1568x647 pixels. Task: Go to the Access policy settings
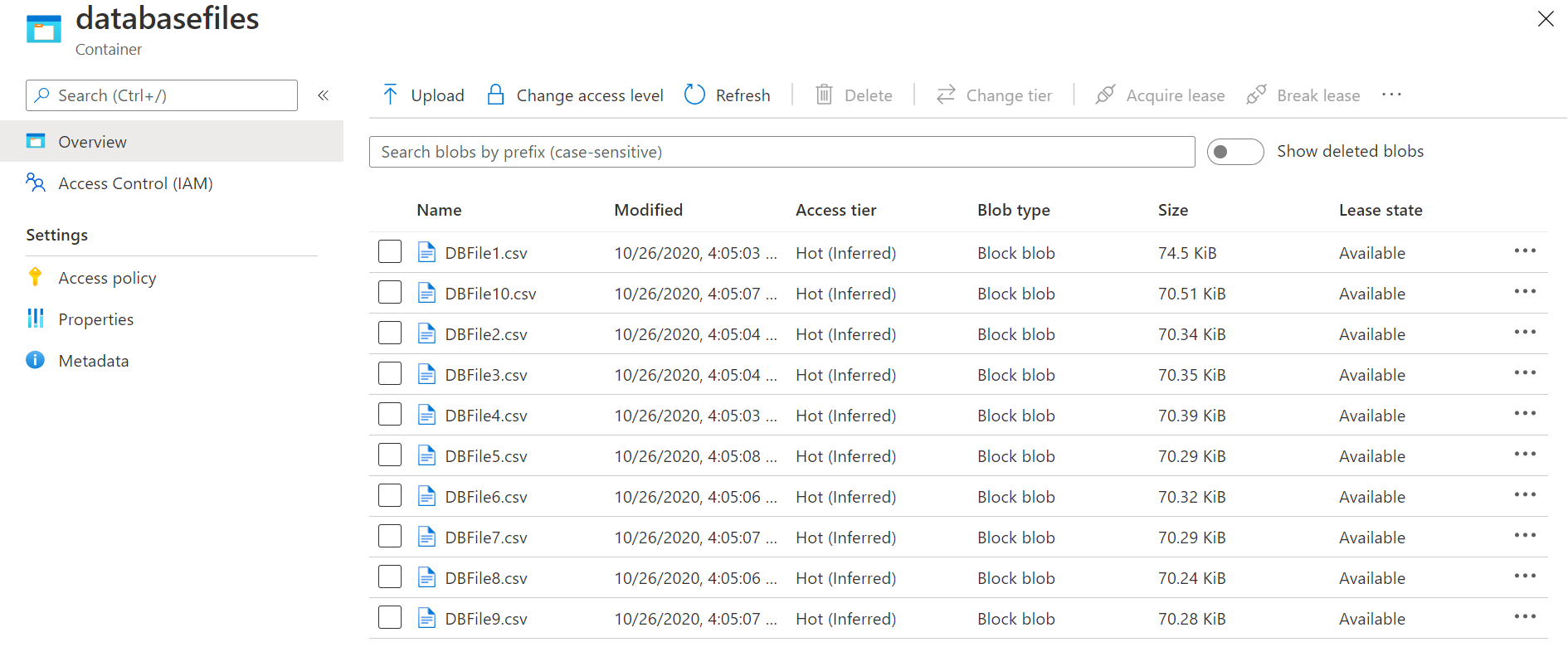[x=107, y=278]
